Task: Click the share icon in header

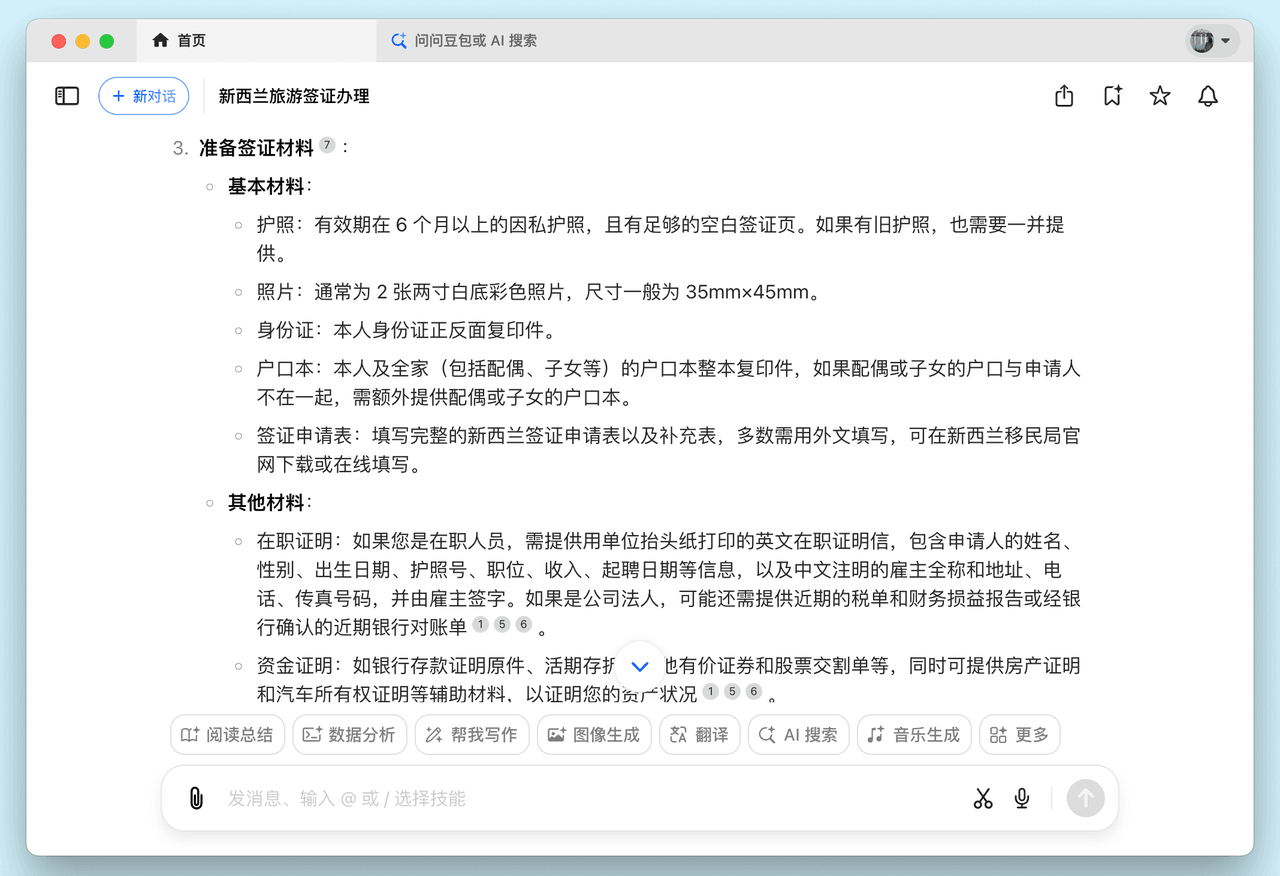Action: 1064,96
